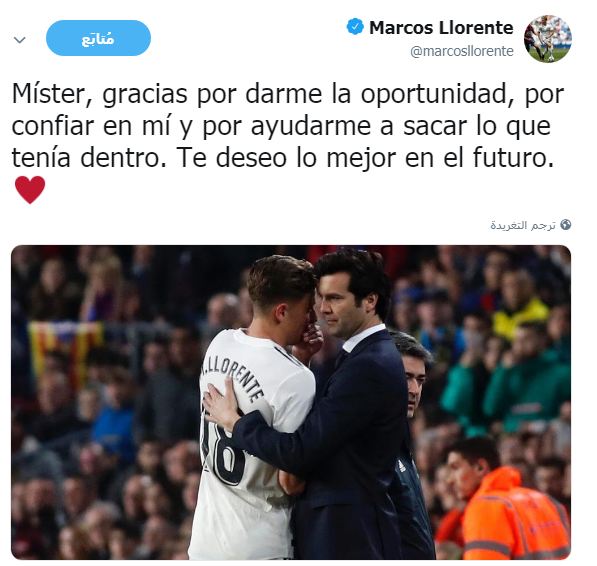Image resolution: width=597 pixels, height=566 pixels.
Task: Select ترجم التغريدة to translate the tweet
Action: point(523,225)
